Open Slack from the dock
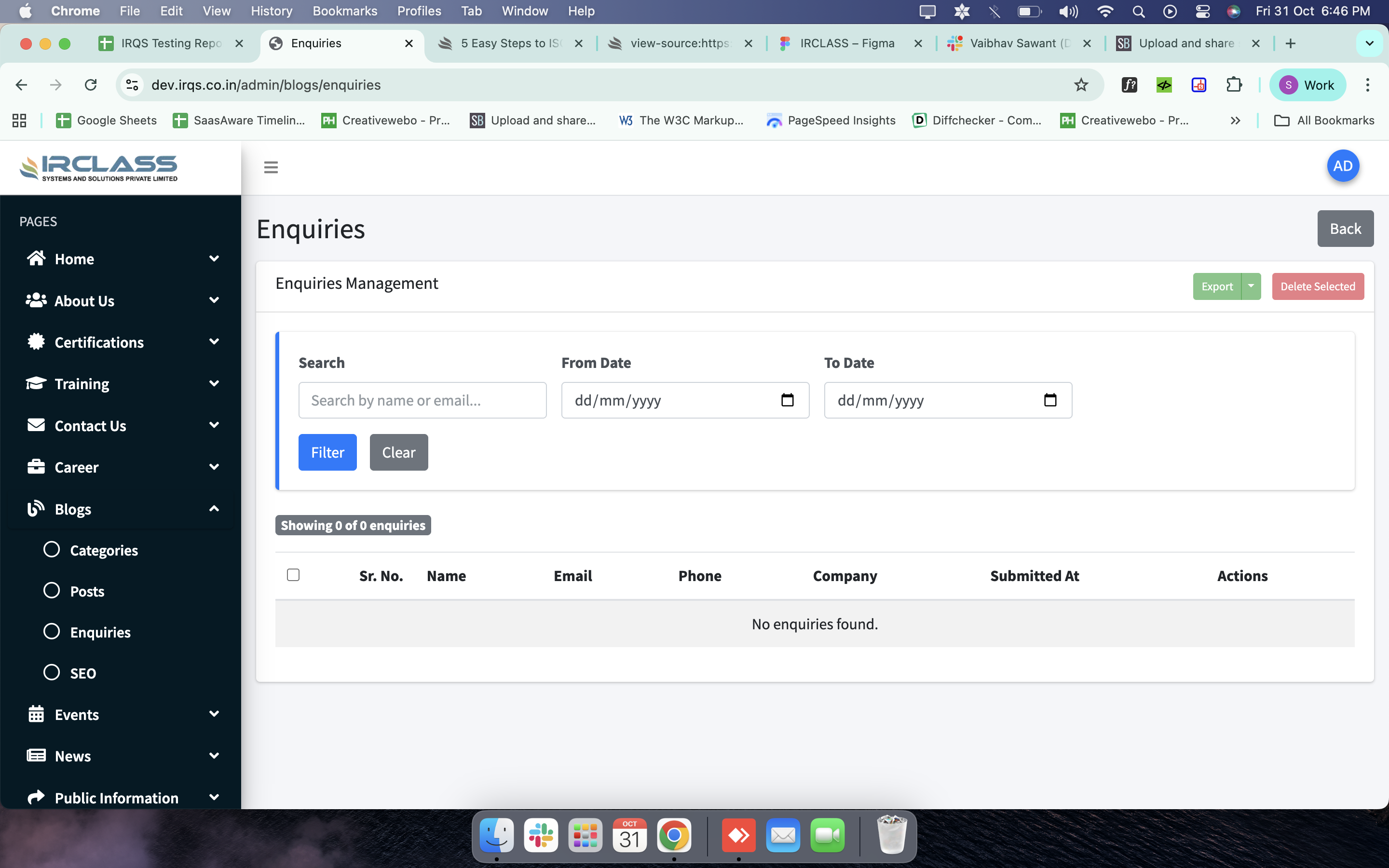Viewport: 1389px width, 868px height. [541, 836]
